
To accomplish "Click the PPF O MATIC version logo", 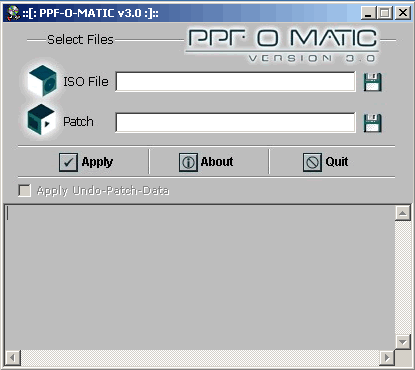I will [x=283, y=45].
